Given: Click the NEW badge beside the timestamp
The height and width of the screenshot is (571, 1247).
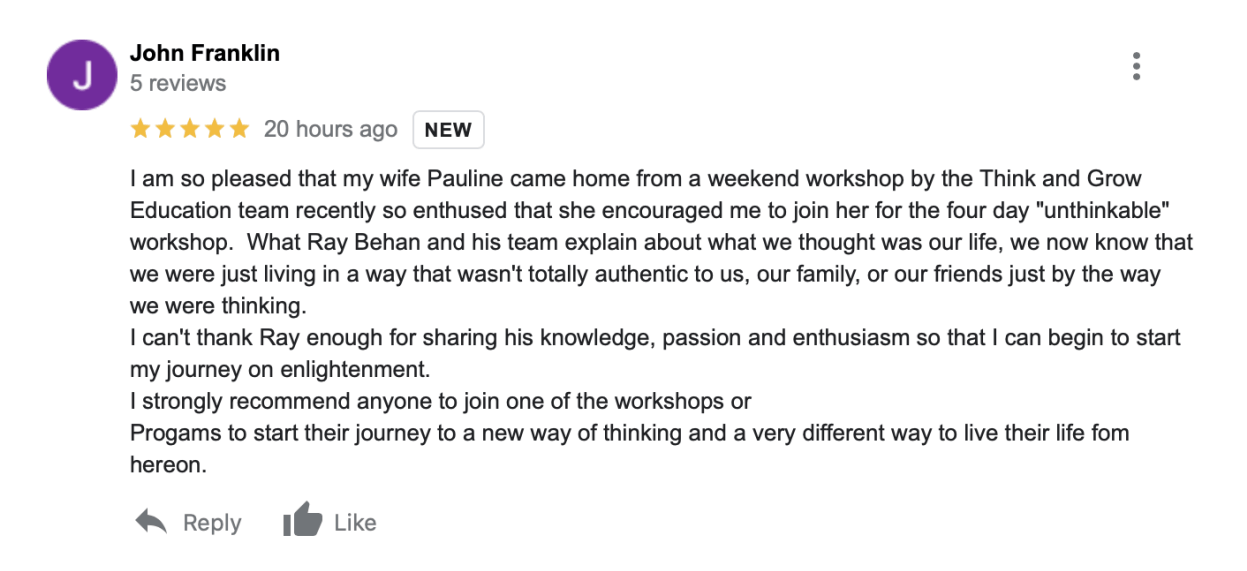Looking at the screenshot, I should pos(448,130).
